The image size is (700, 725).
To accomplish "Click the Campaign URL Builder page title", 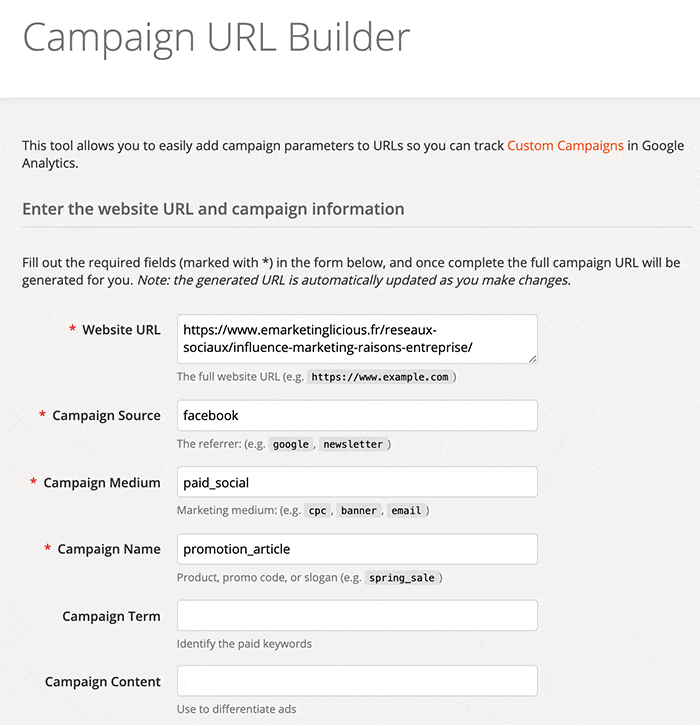I will 216,37.
